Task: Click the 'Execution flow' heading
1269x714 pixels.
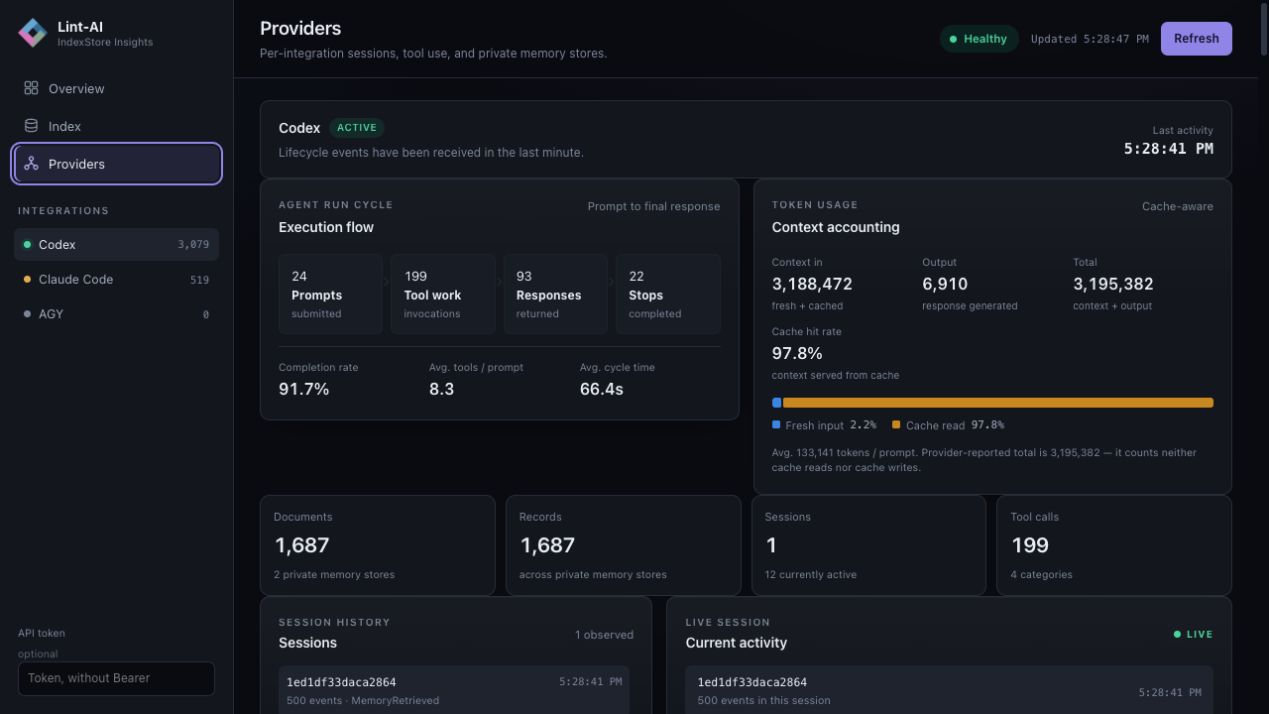Action: click(x=326, y=227)
